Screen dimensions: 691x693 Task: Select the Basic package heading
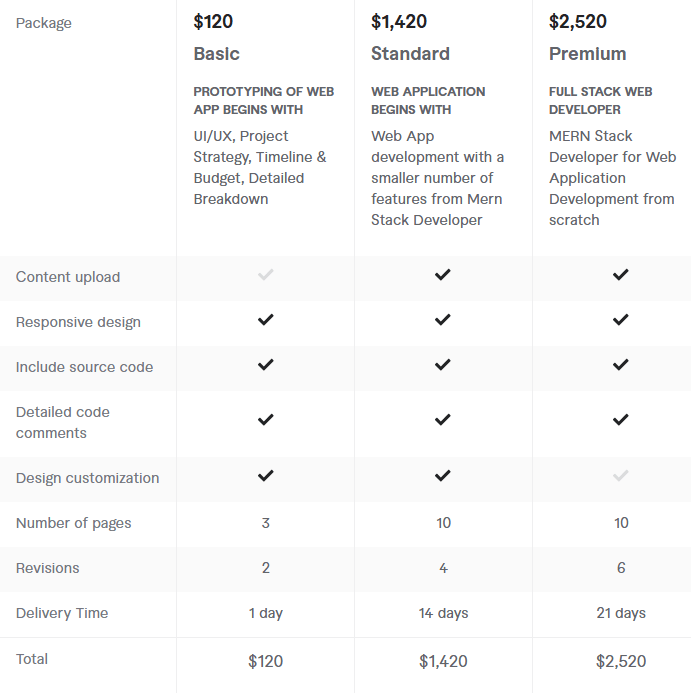point(216,54)
